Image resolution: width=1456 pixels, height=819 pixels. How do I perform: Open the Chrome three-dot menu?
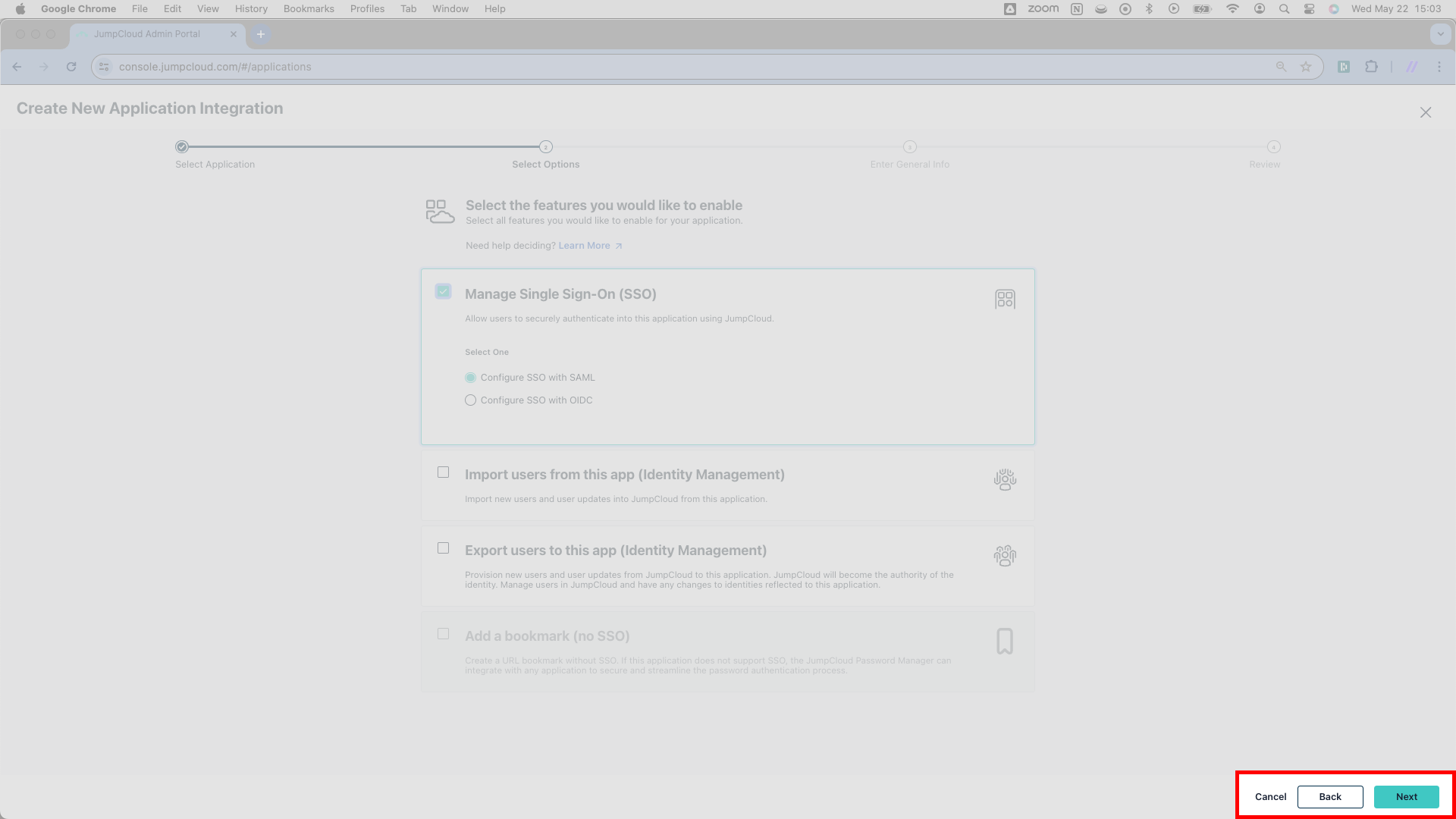pos(1439,67)
